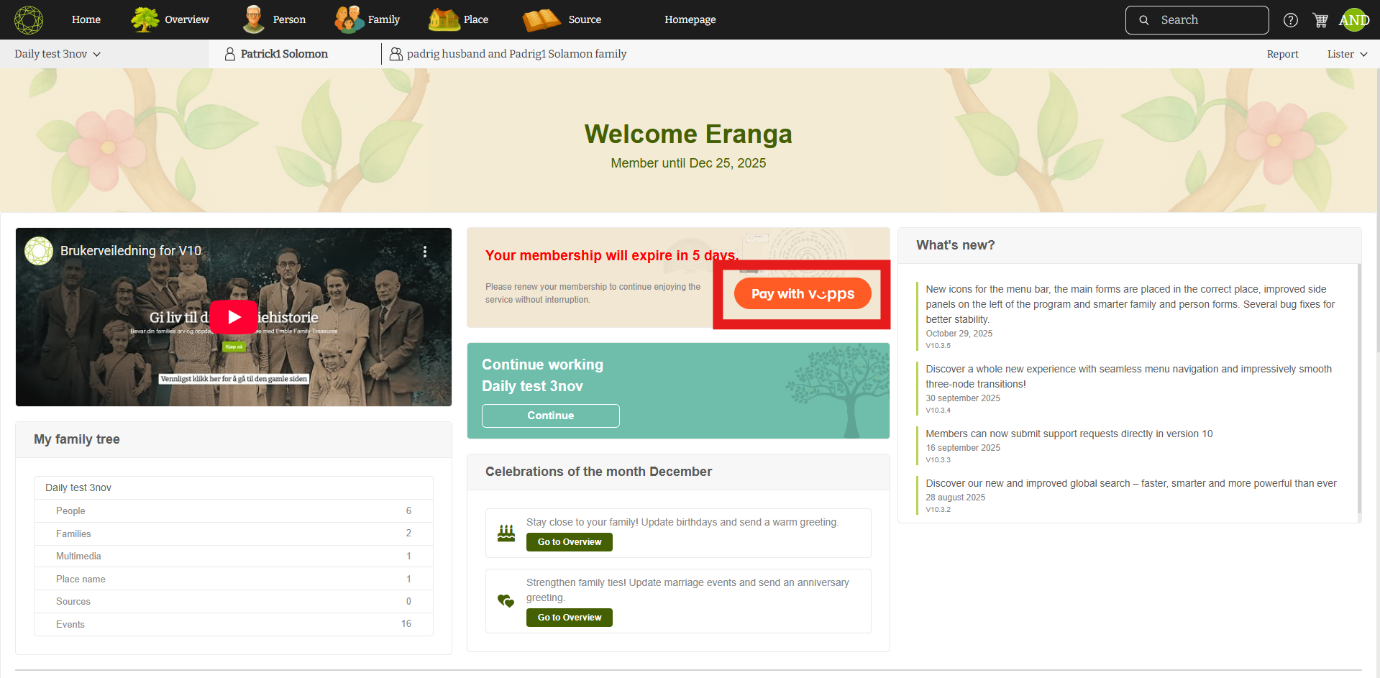The width and height of the screenshot is (1380, 678).
Task: Click the help question mark icon
Action: point(1290,20)
